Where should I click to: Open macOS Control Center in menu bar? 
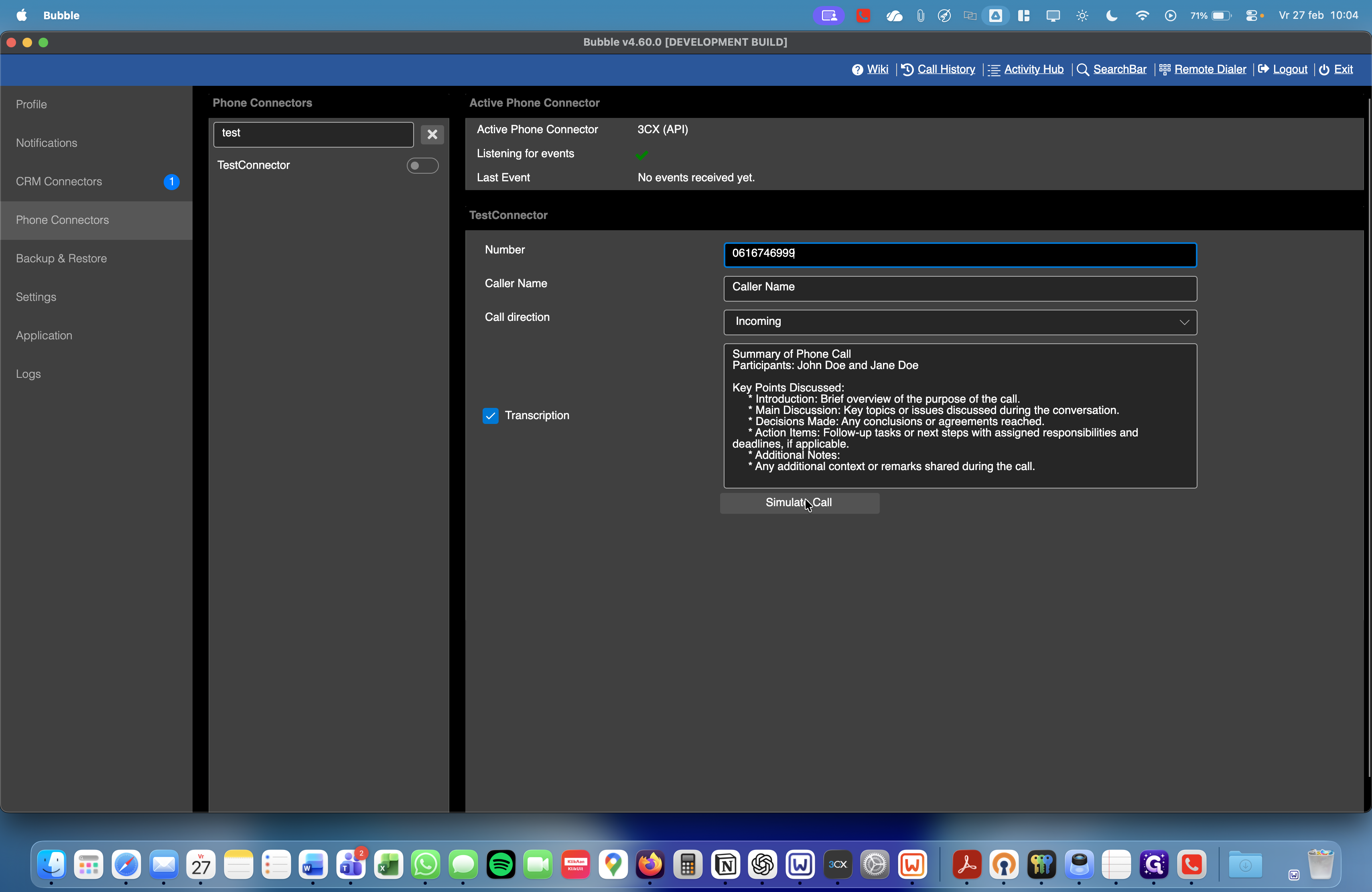click(x=1252, y=16)
